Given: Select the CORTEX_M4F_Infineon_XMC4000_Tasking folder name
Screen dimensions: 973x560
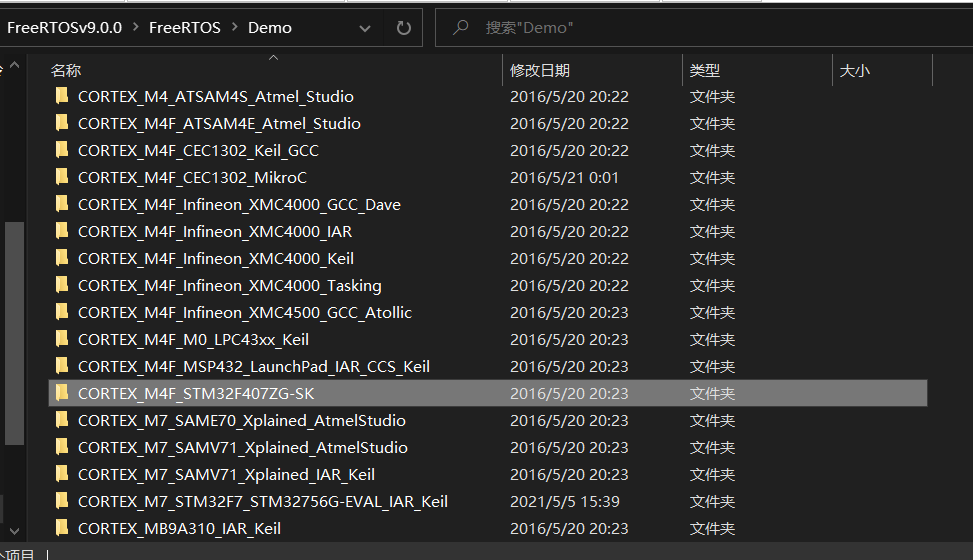Looking at the screenshot, I should 230,286.
